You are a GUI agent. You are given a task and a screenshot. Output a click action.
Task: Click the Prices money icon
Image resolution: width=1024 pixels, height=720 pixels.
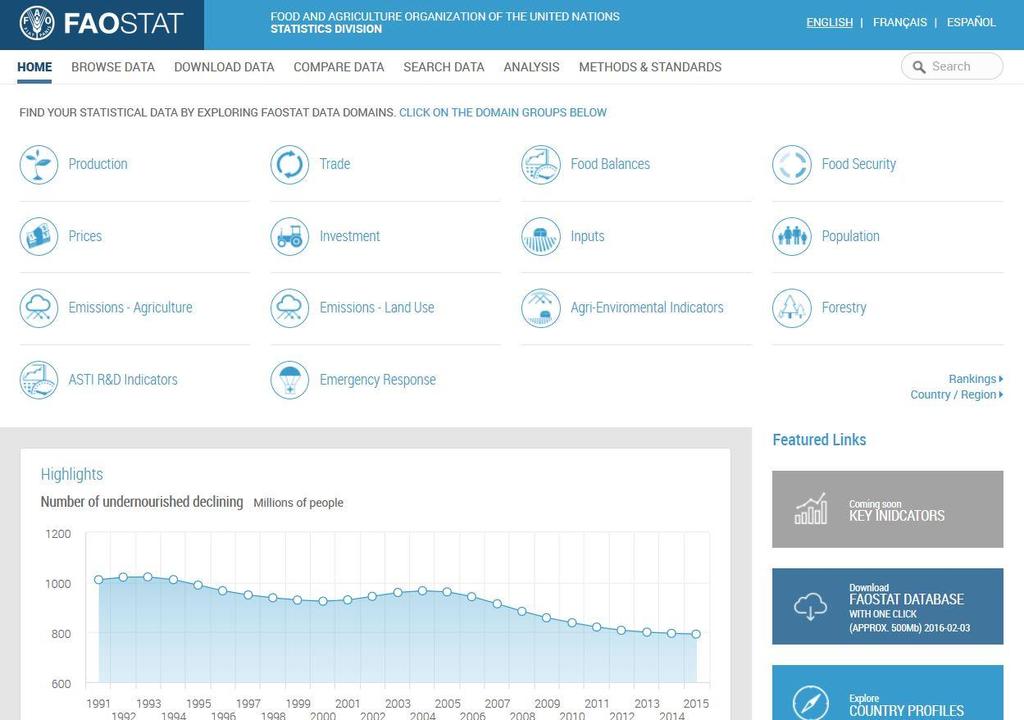coord(39,237)
